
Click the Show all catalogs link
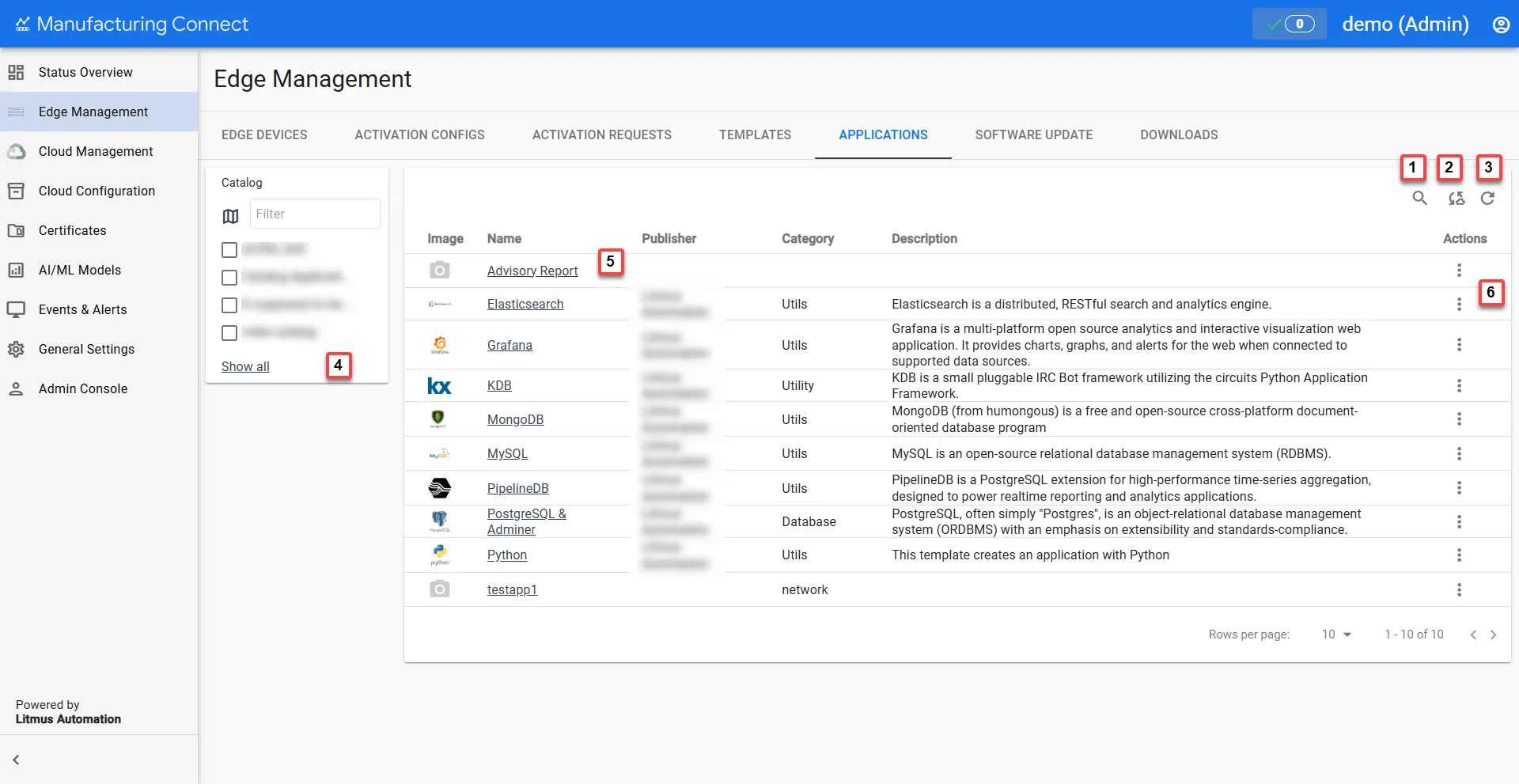pyautogui.click(x=245, y=367)
